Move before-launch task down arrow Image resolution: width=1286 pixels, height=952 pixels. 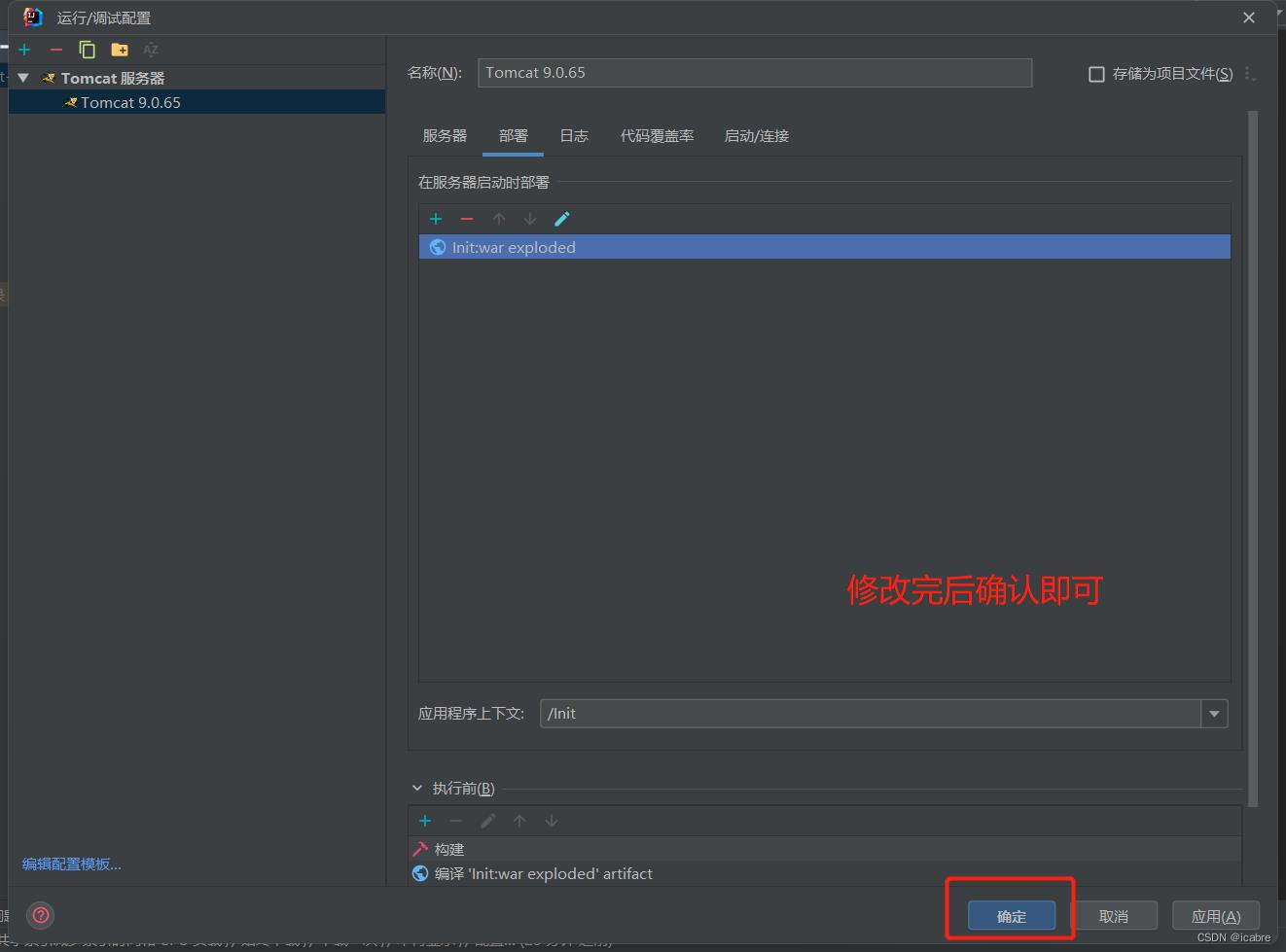552,821
